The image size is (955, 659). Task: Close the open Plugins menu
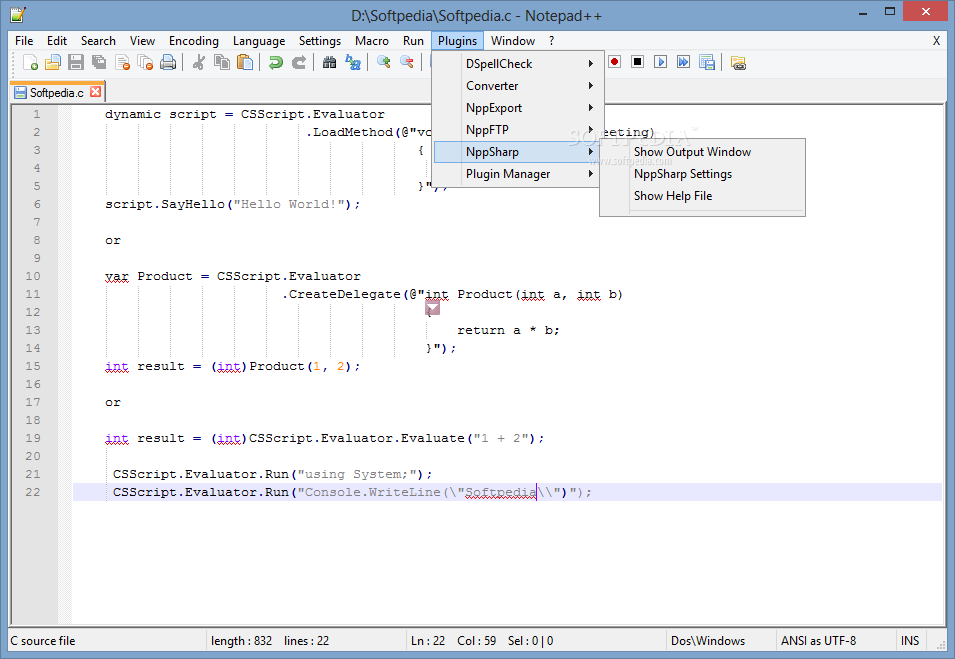pos(457,41)
